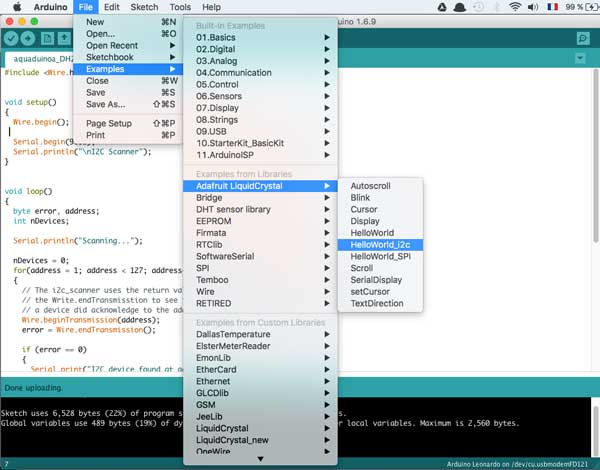This screenshot has width=600, height=470.
Task: Select the HelloWorld_SPI example
Action: point(380,256)
